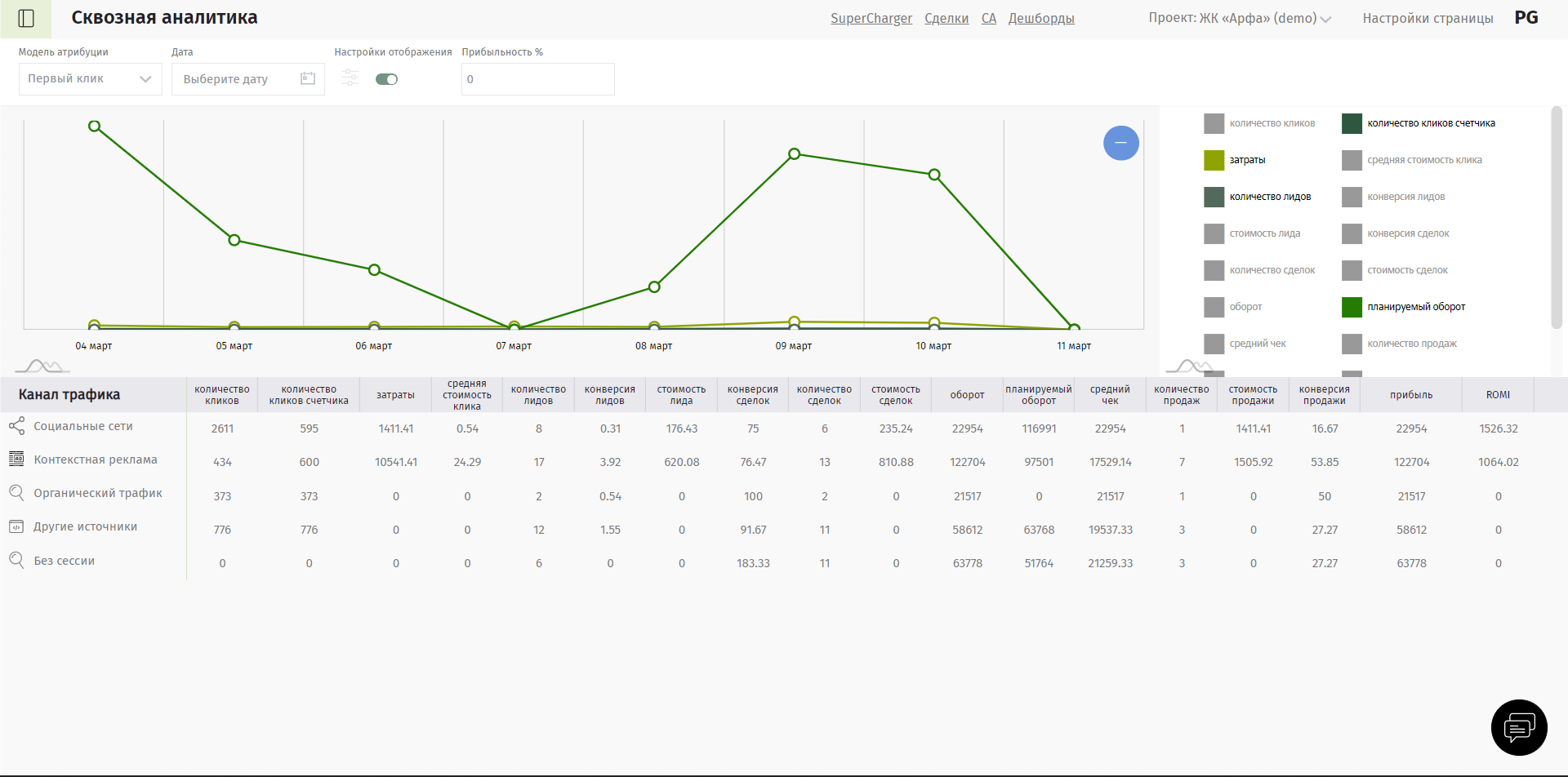Click the 10541.41 затраты value
The width and height of the screenshot is (1568, 777).
coord(396,462)
